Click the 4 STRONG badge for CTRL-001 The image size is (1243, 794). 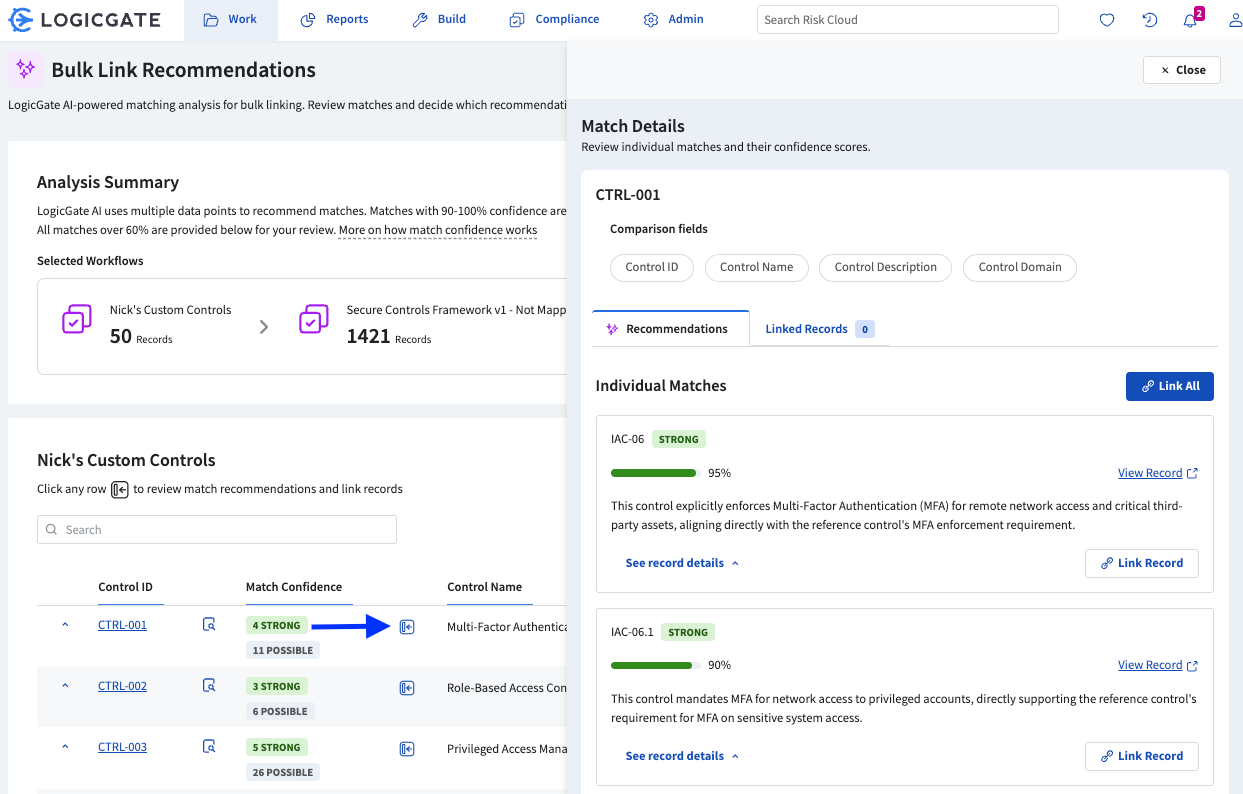pyautogui.click(x=277, y=626)
